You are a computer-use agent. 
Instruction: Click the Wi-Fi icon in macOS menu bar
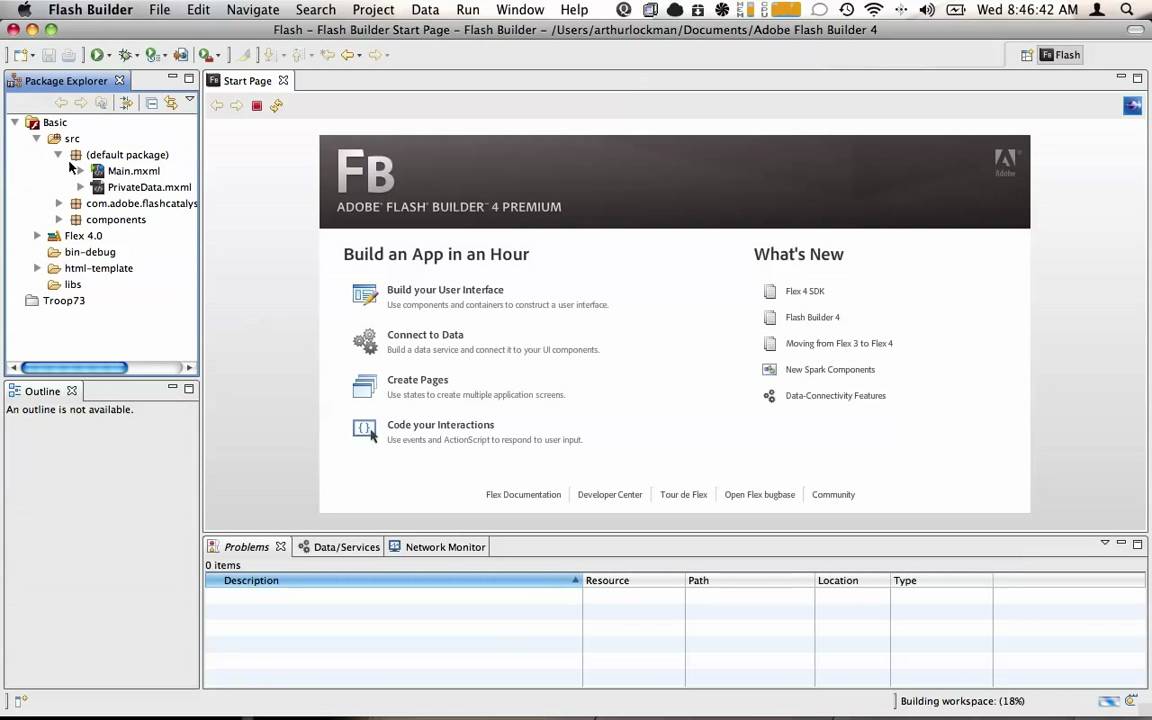click(x=873, y=10)
